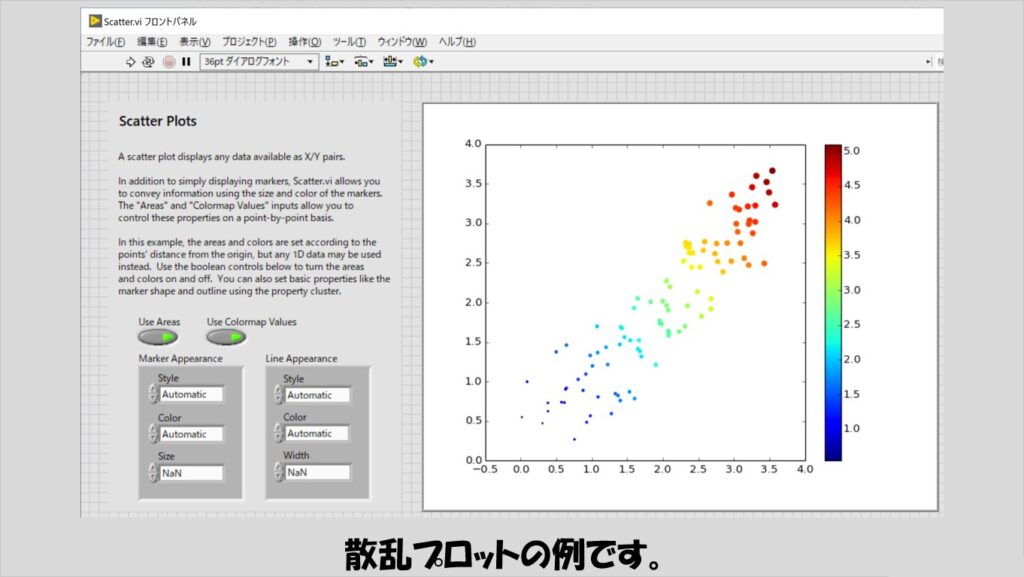The width and height of the screenshot is (1024, 577).
Task: Toggle the Use Areas switch
Action: [157, 338]
